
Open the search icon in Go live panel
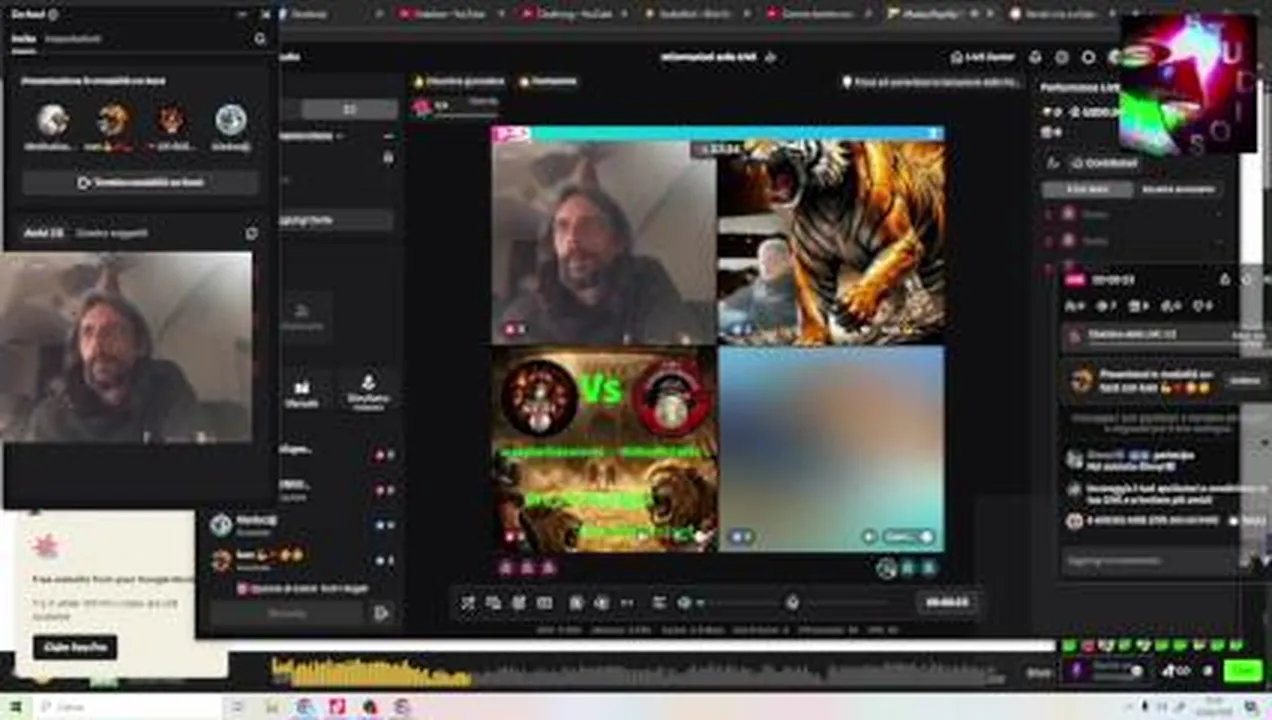[x=261, y=39]
